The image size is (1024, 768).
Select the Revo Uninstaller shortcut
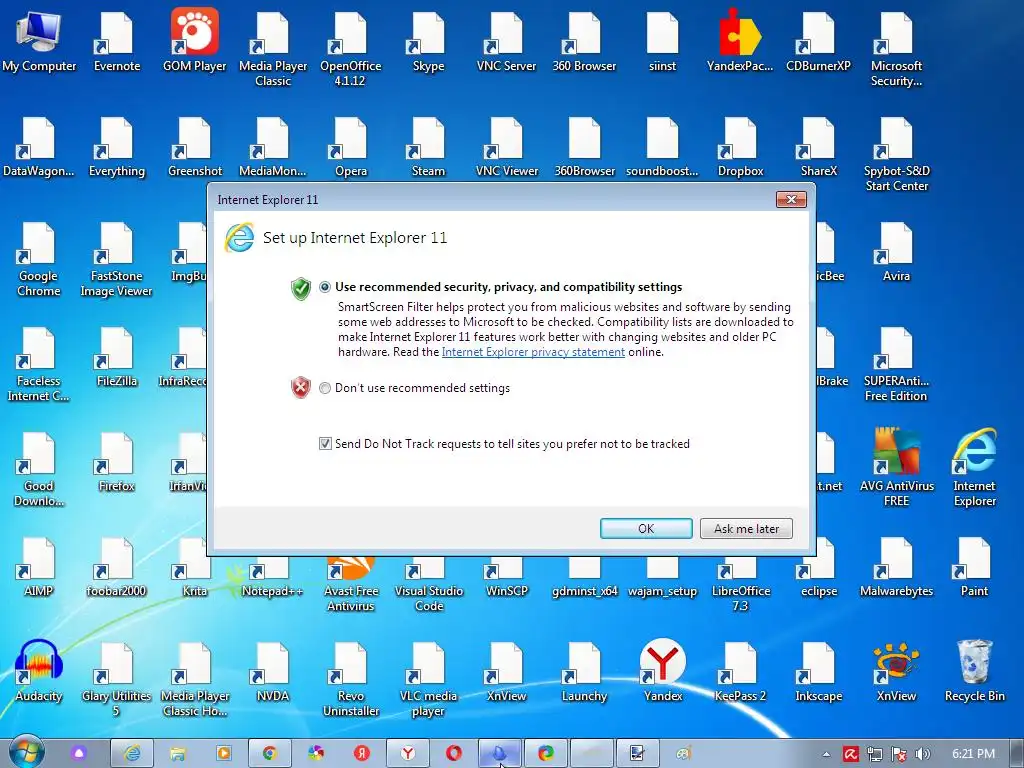351,679
